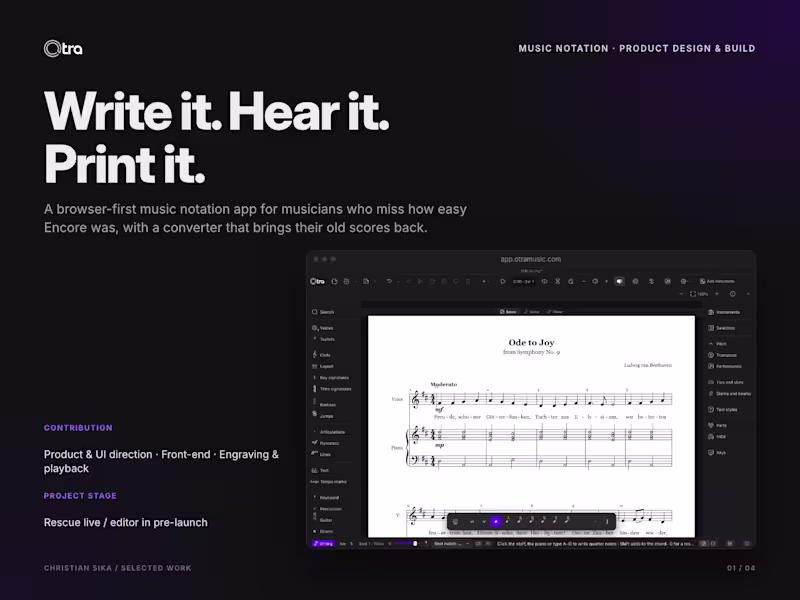Click the Ludwig van Beethoven composer text
The height and width of the screenshot is (600, 800).
click(x=647, y=365)
